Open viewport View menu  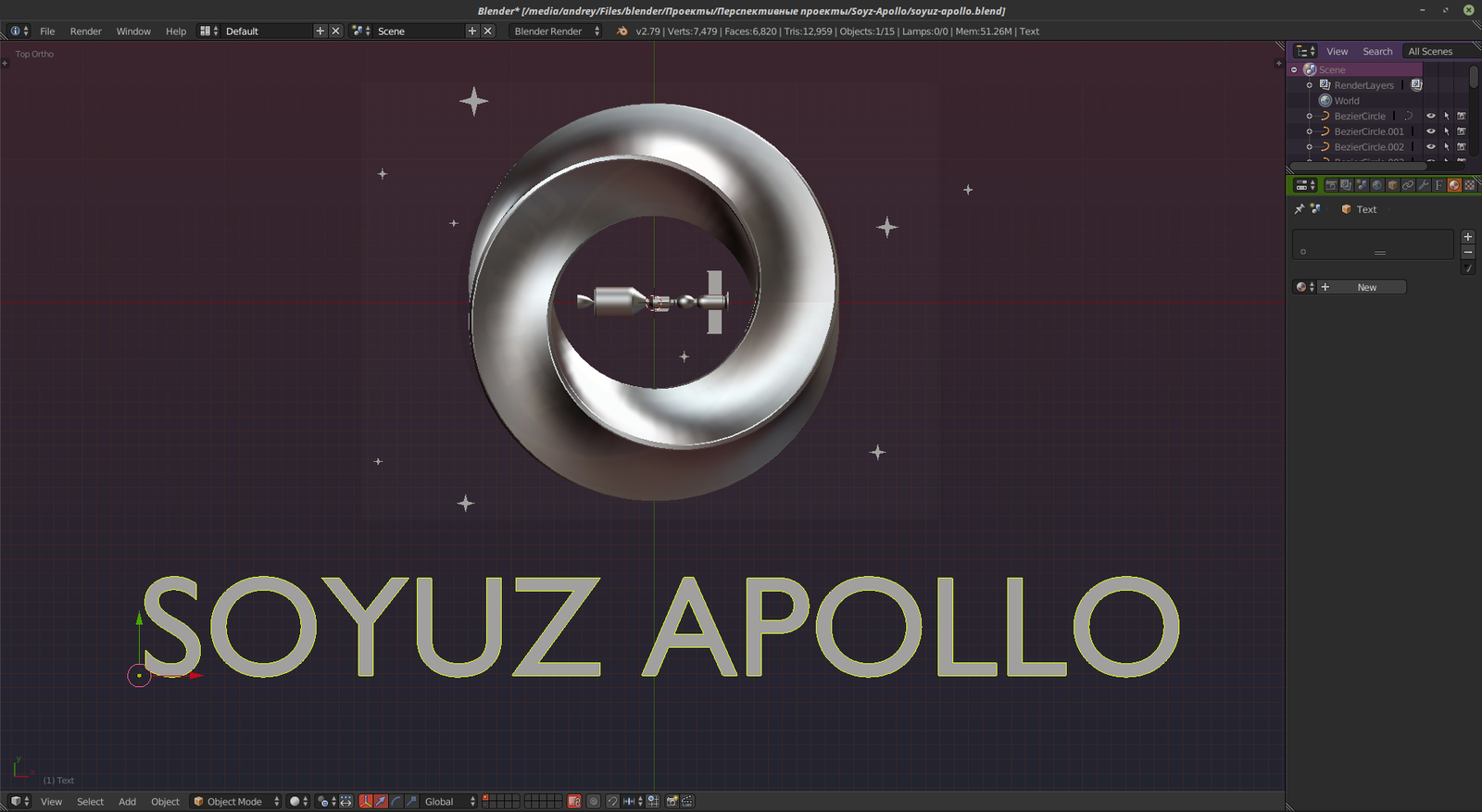pos(51,801)
